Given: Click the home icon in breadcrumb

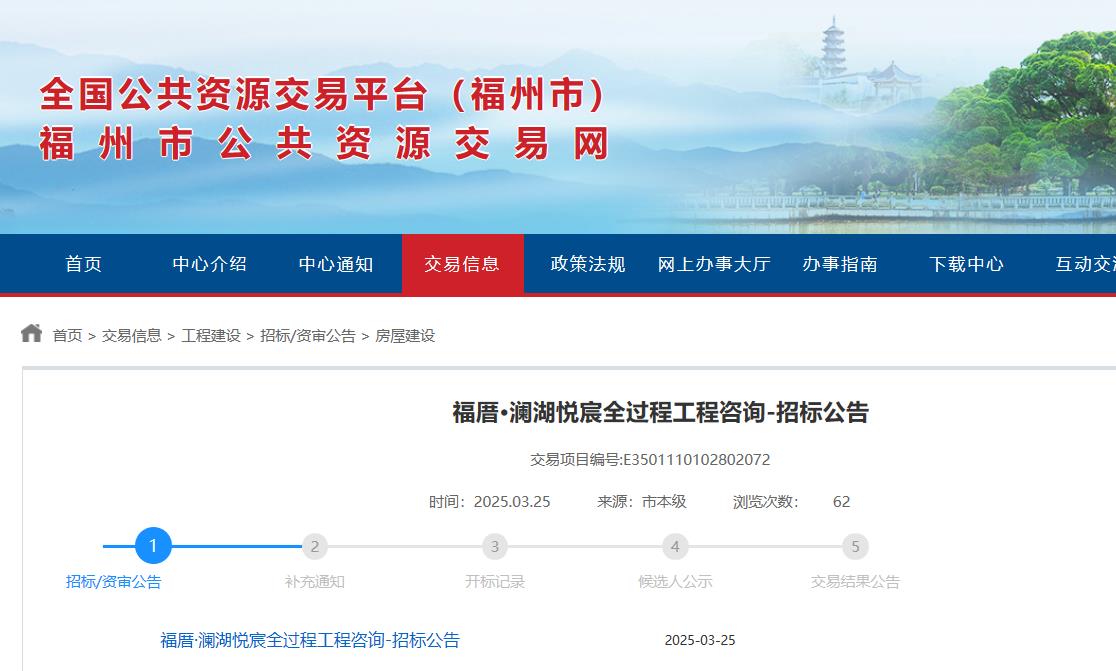Looking at the screenshot, I should [x=31, y=333].
